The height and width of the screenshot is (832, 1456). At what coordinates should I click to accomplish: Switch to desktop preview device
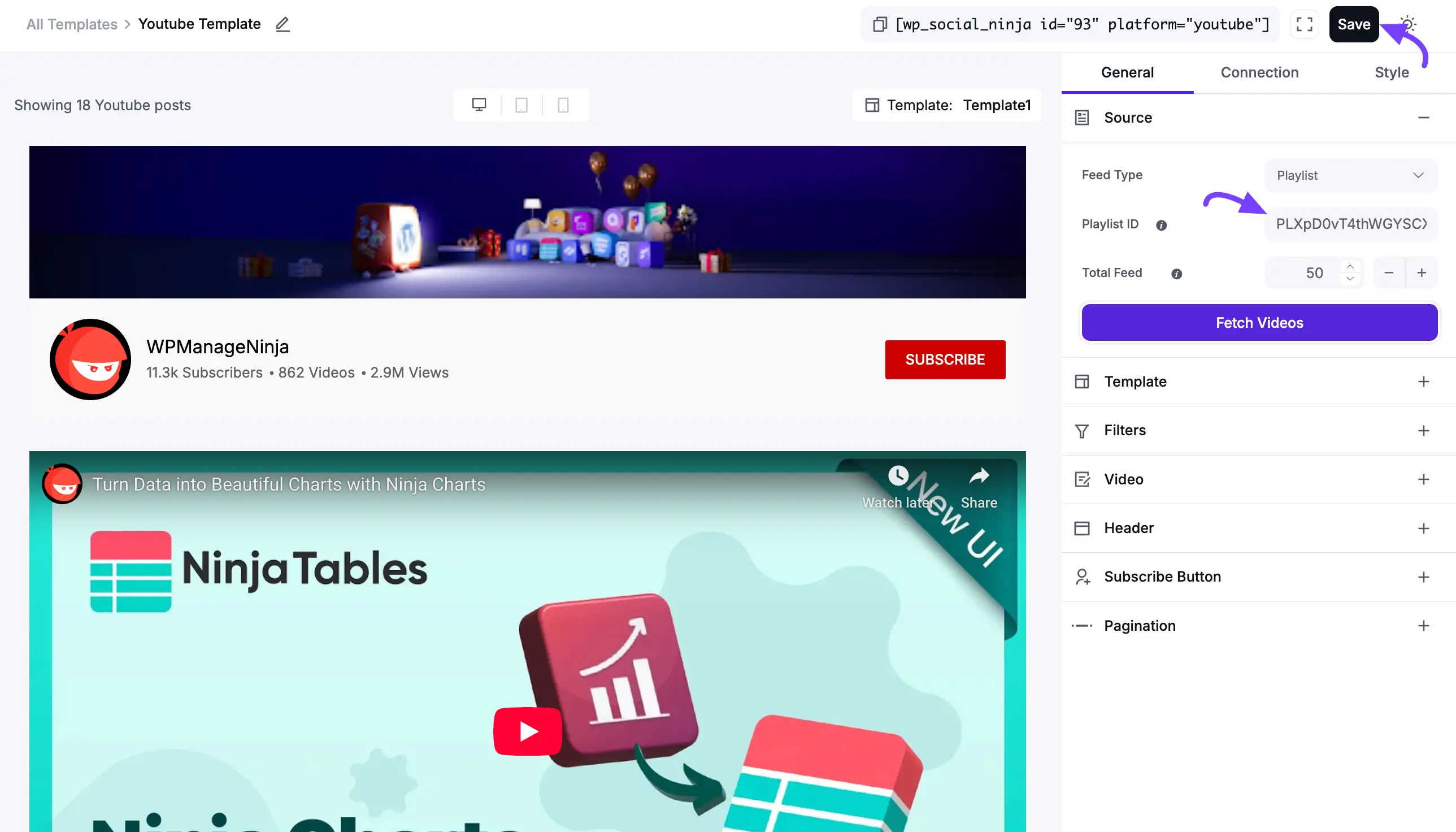479,105
